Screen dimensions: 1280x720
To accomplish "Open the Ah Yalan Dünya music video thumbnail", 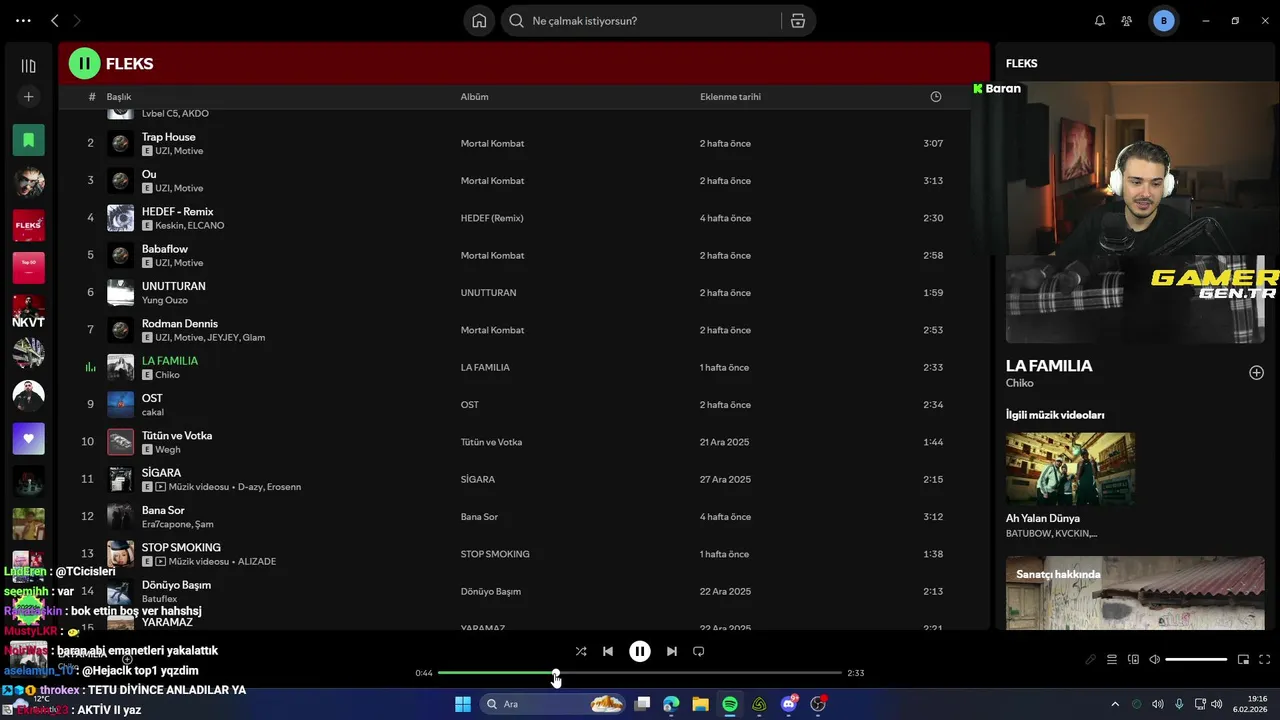I will [x=1070, y=469].
